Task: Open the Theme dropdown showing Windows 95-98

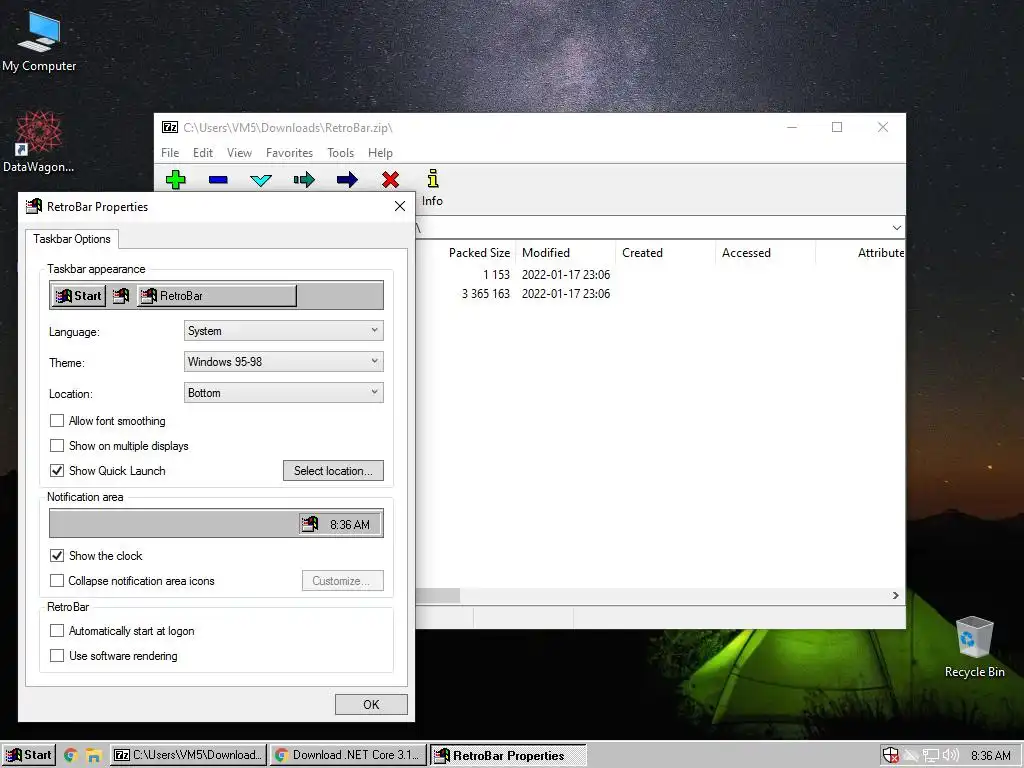Action: (283, 361)
